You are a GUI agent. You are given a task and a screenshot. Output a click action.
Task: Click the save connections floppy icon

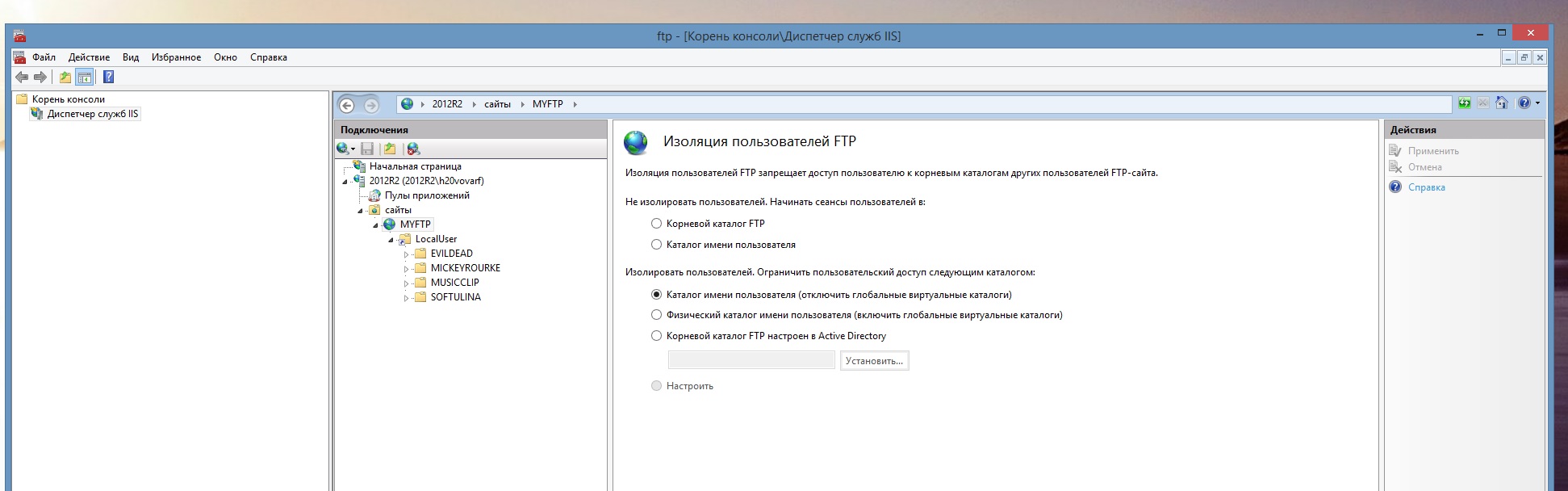click(367, 149)
